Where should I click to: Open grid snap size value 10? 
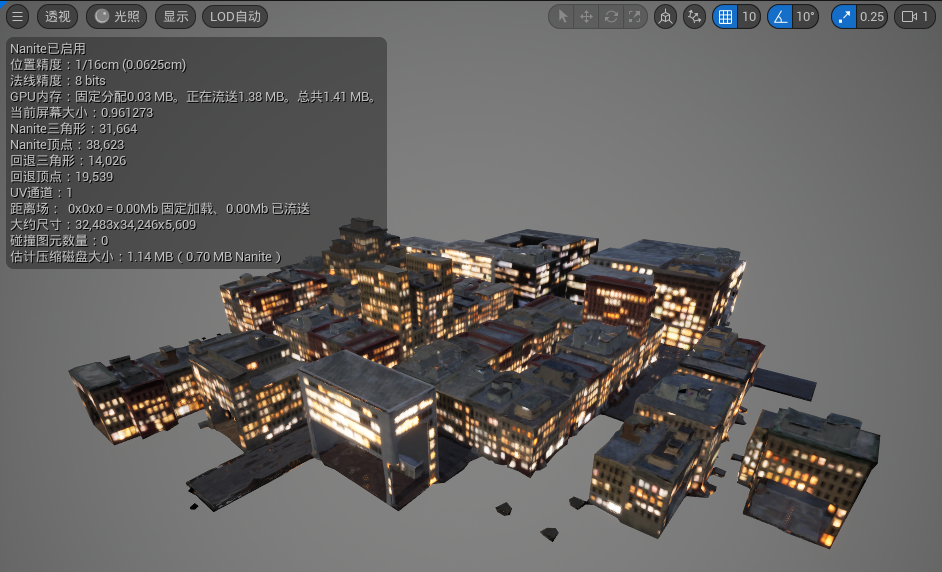pos(749,16)
